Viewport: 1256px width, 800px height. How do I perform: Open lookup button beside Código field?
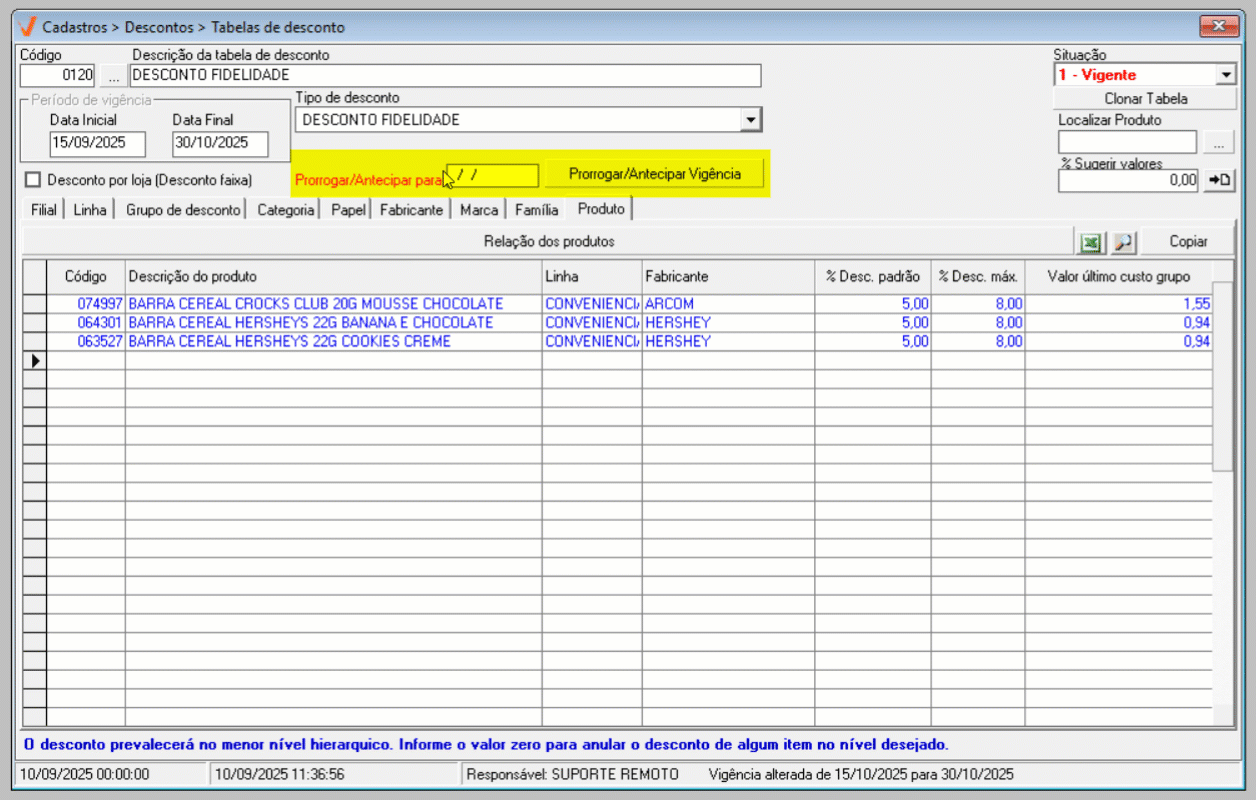(113, 76)
